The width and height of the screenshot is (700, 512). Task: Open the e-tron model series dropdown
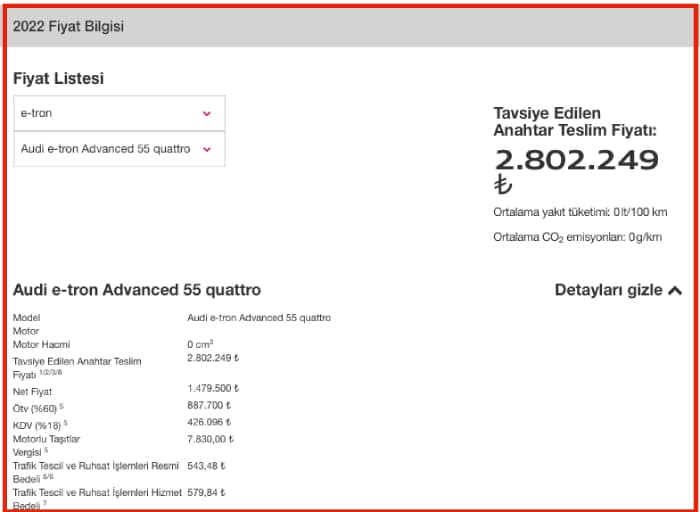pos(119,113)
